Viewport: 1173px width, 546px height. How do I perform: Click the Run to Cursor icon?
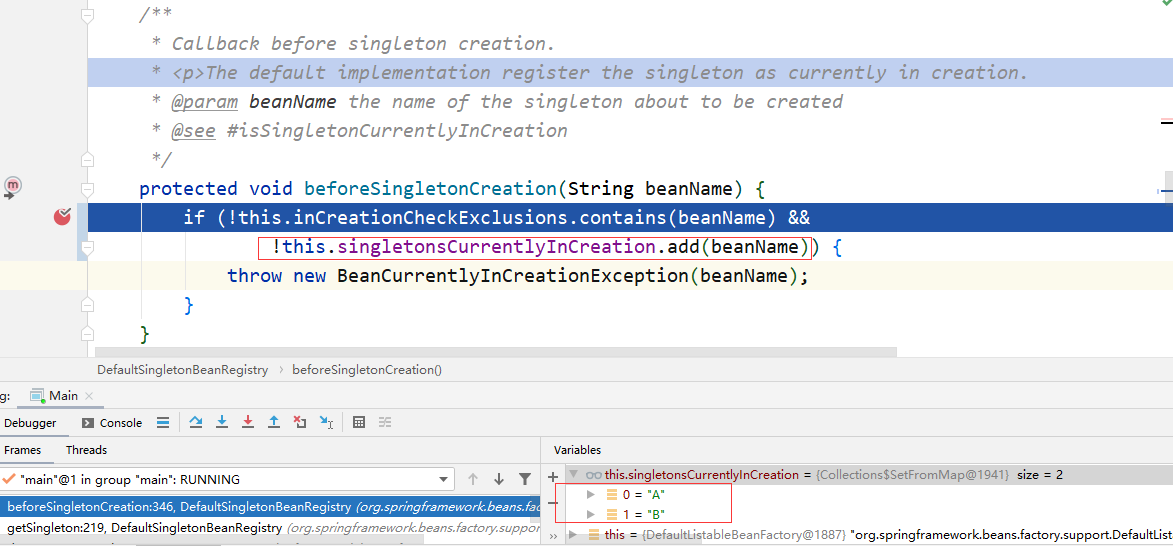coord(326,423)
